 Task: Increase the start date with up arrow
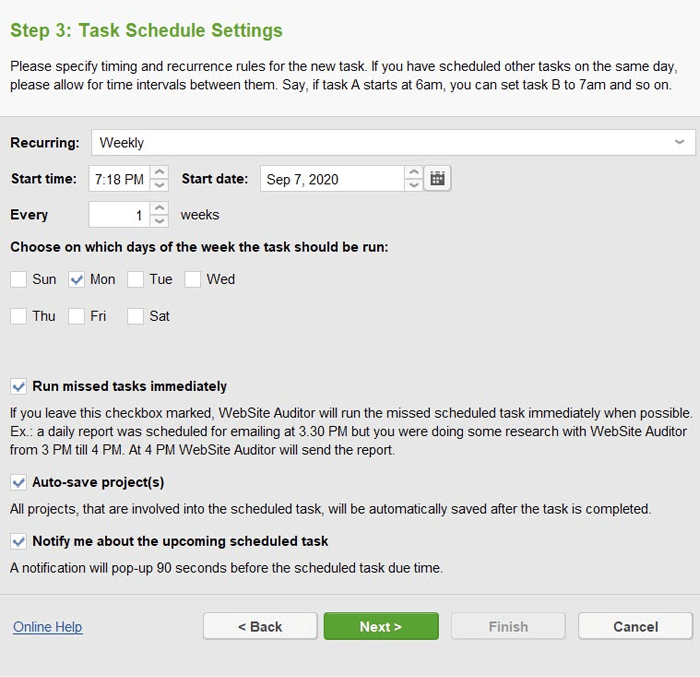(414, 172)
